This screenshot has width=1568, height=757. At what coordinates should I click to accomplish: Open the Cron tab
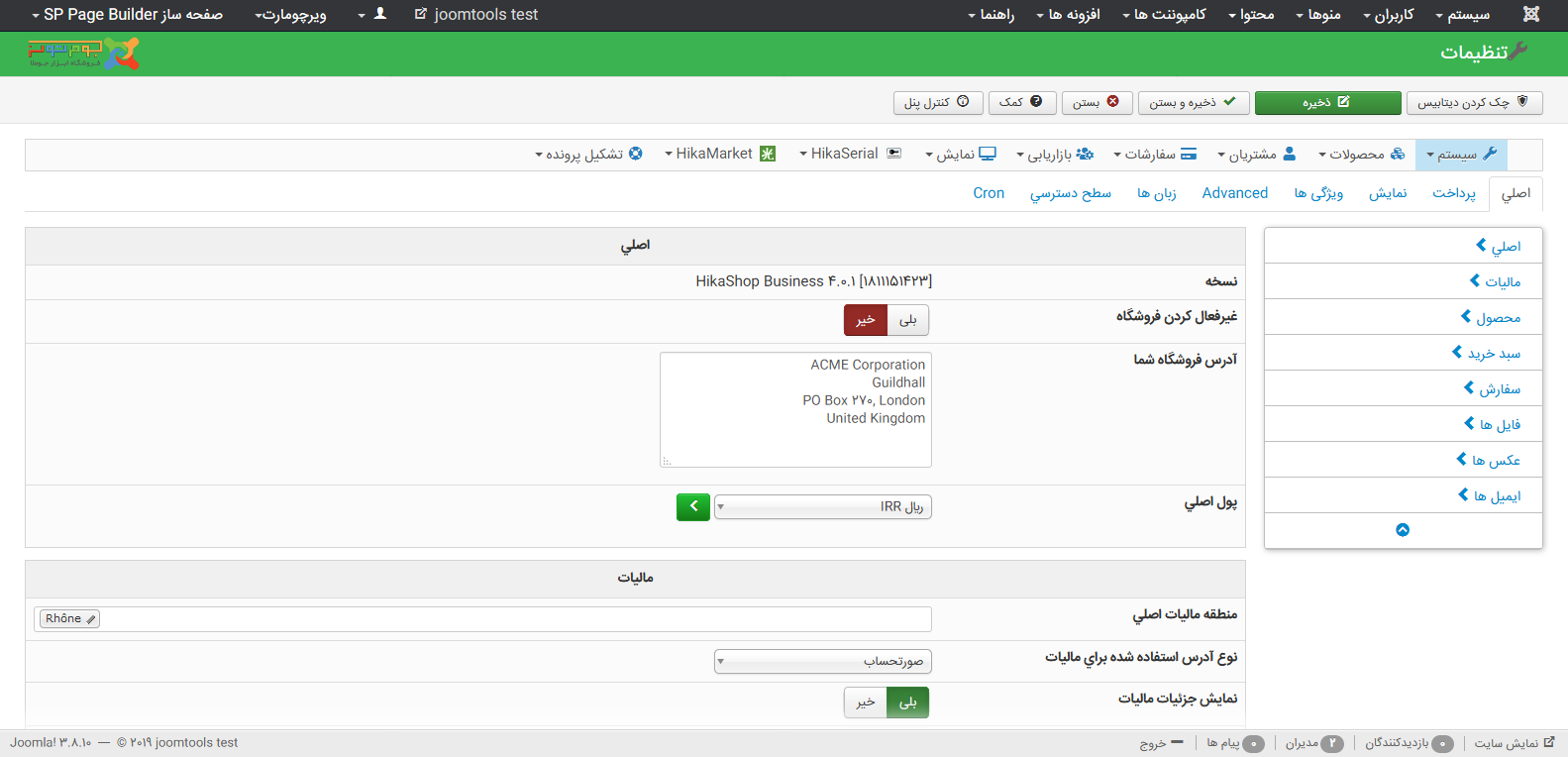989,193
